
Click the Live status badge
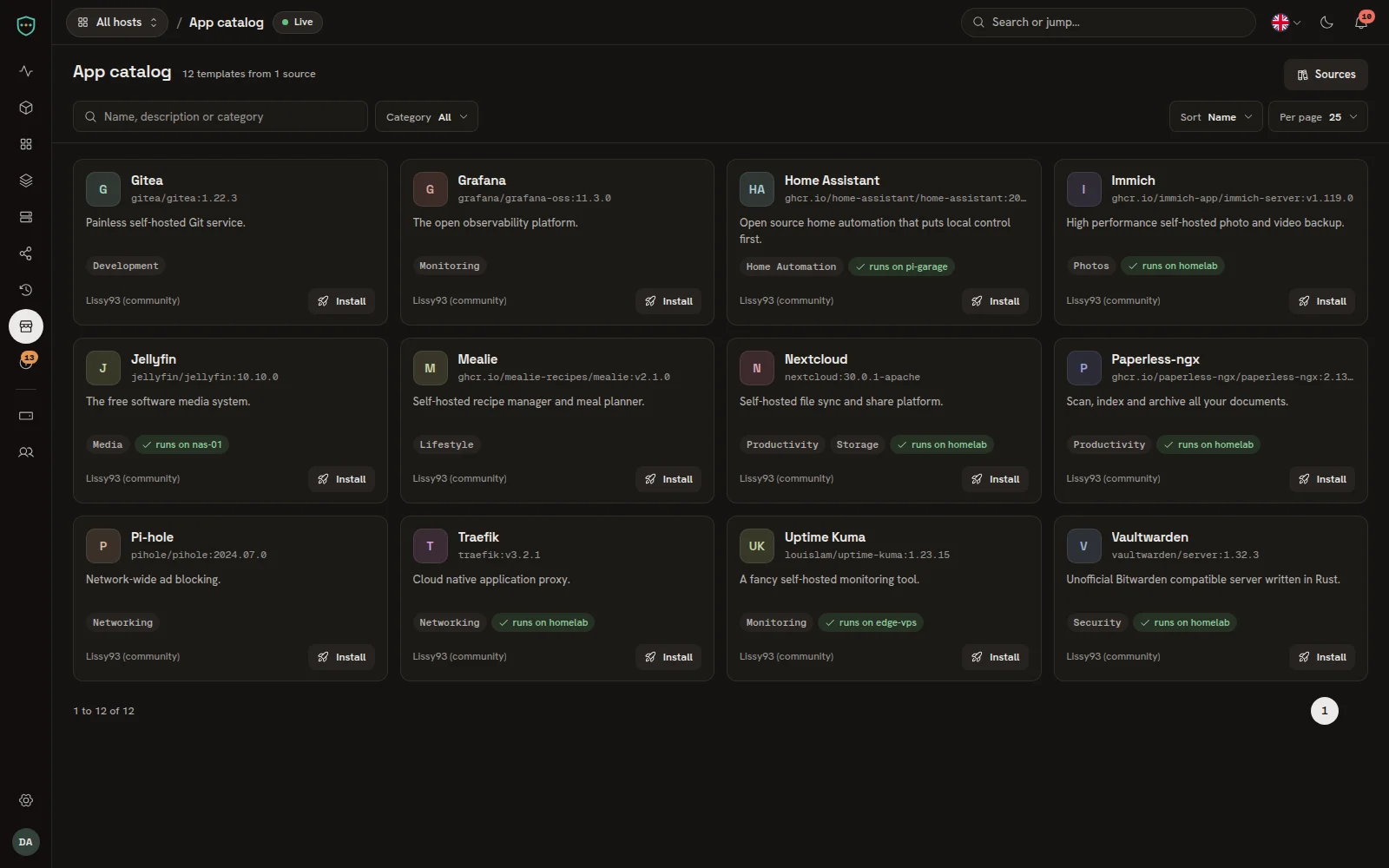point(298,23)
